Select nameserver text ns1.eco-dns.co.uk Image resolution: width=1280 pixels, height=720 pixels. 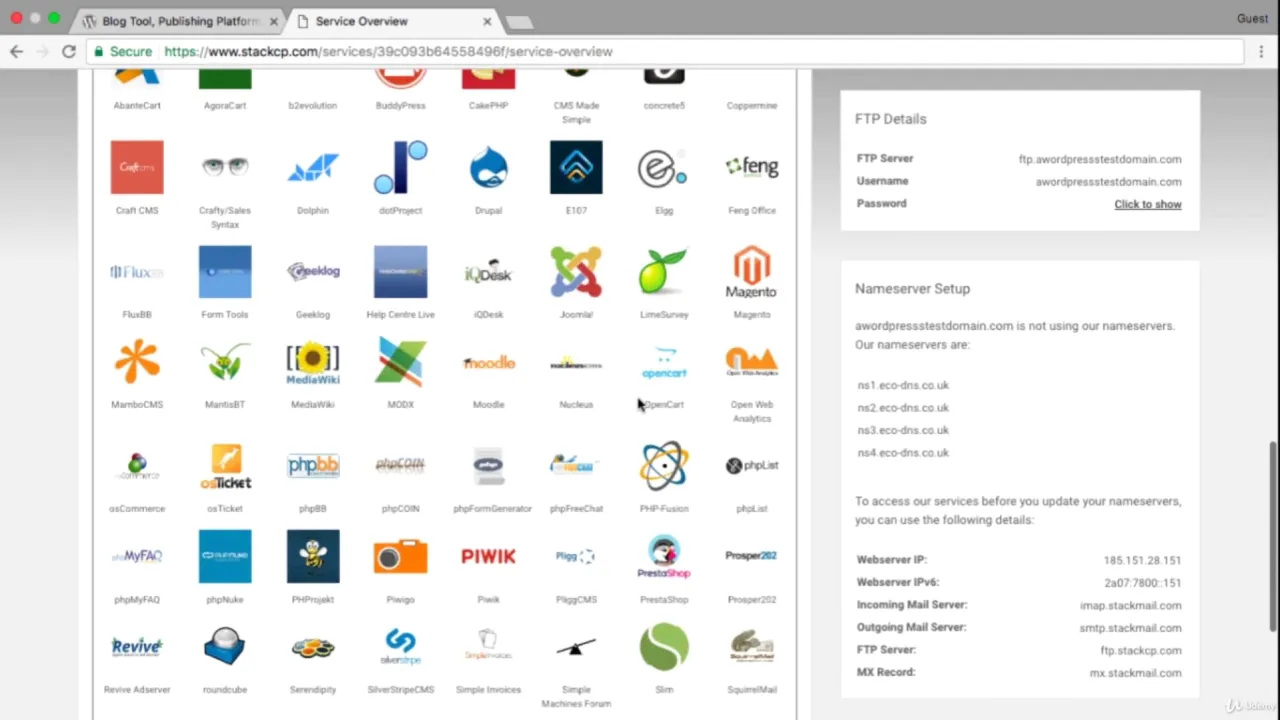[x=903, y=385]
